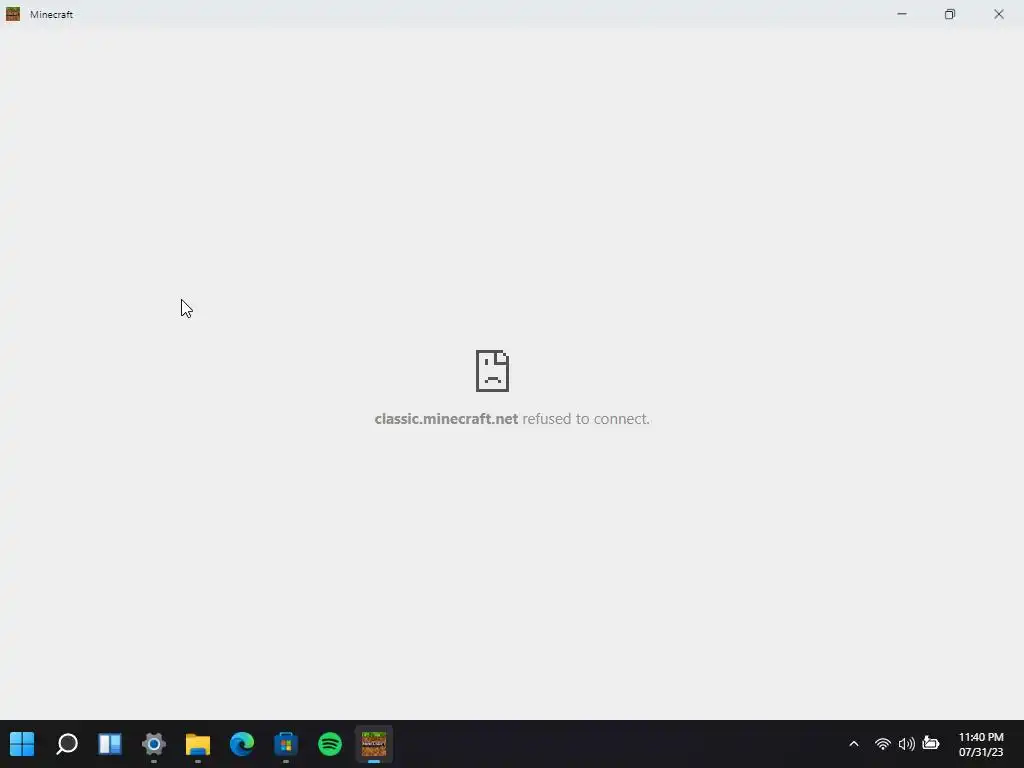Expand hidden system tray icons chevron

pos(854,743)
